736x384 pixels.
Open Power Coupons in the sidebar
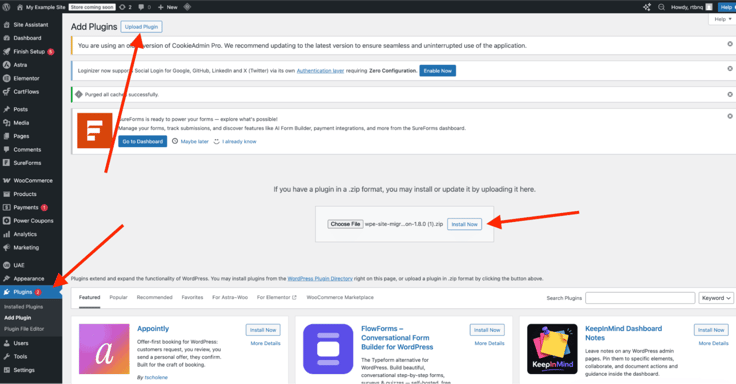(33, 221)
